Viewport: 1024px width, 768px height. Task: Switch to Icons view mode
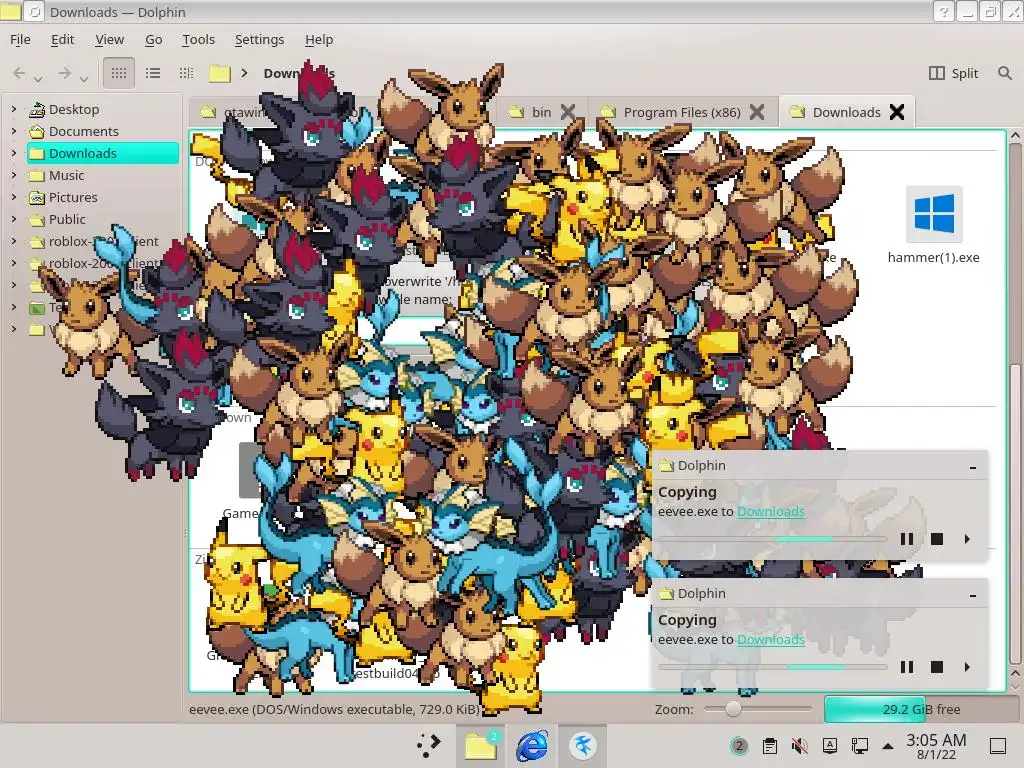(x=119, y=73)
